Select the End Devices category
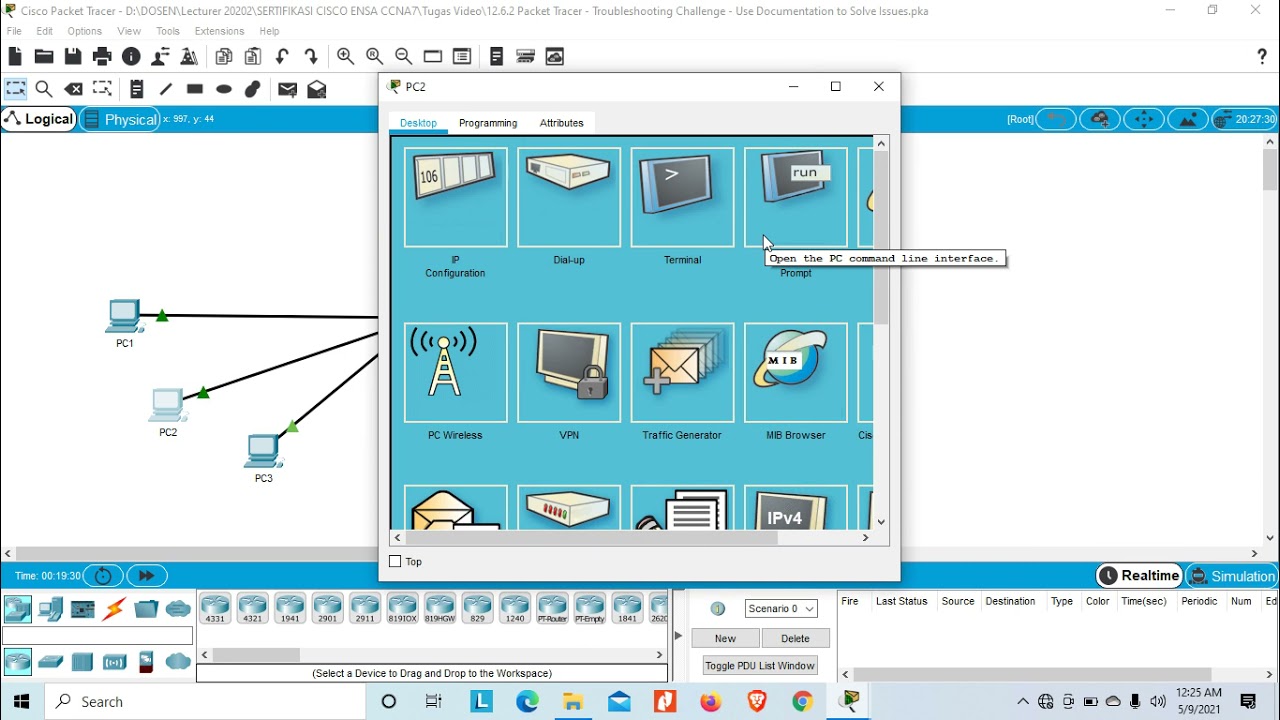 click(x=50, y=608)
